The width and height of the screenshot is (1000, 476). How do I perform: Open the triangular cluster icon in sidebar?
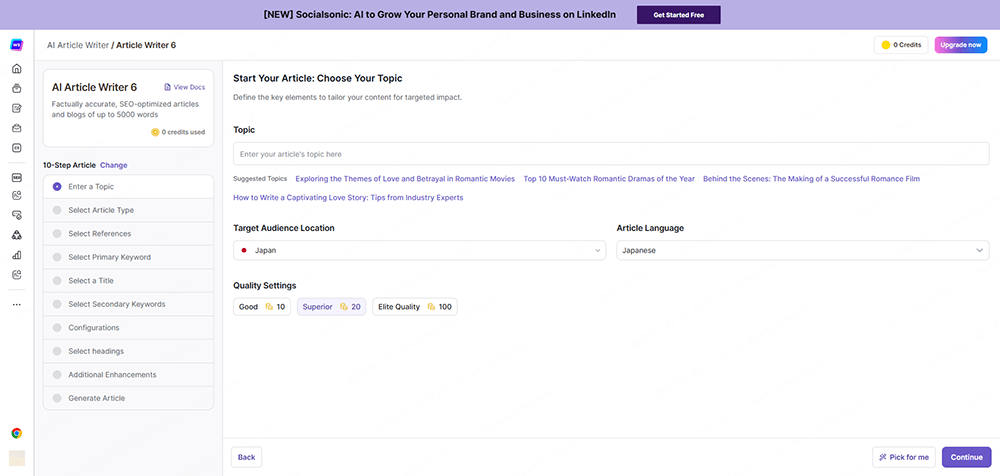(17, 235)
